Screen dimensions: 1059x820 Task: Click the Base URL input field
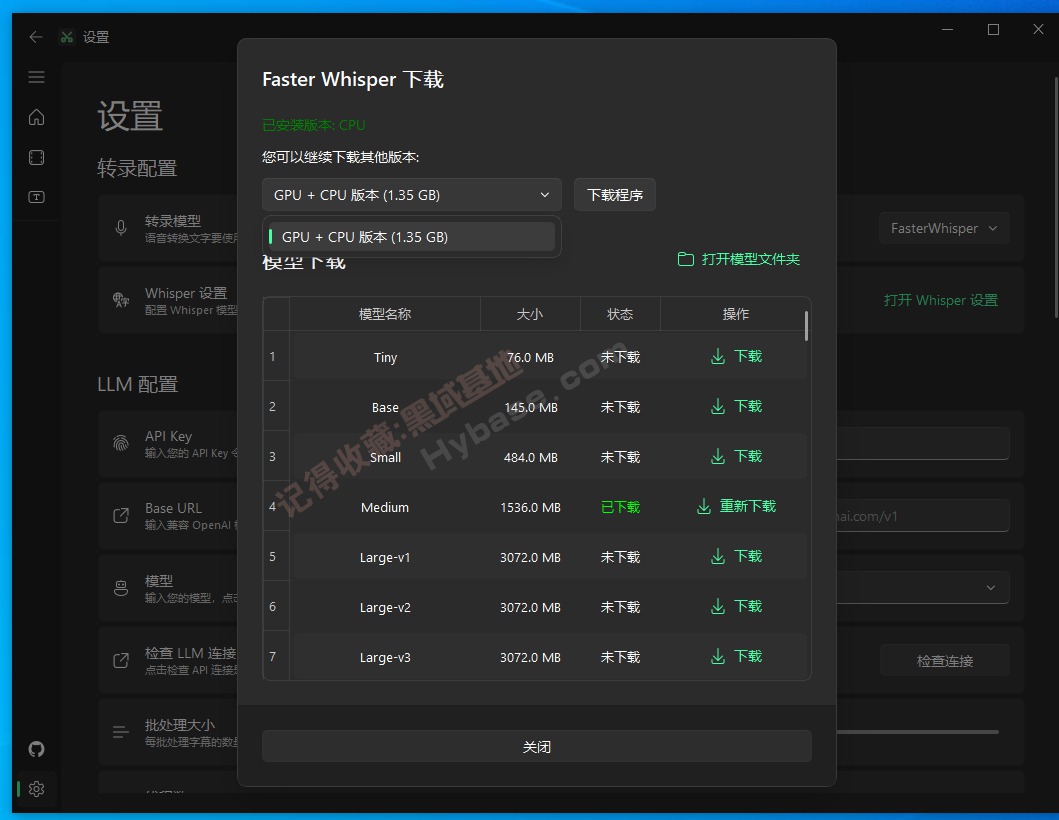pos(923,516)
